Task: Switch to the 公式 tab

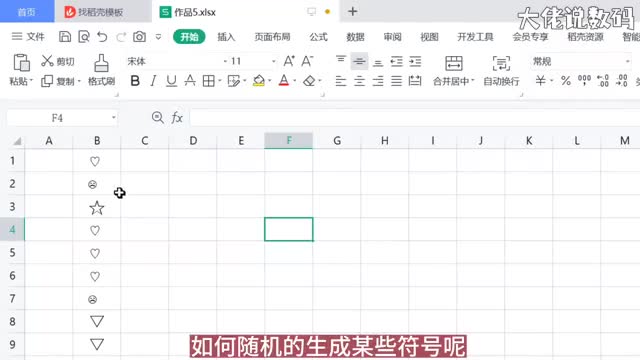Action: pos(318,37)
